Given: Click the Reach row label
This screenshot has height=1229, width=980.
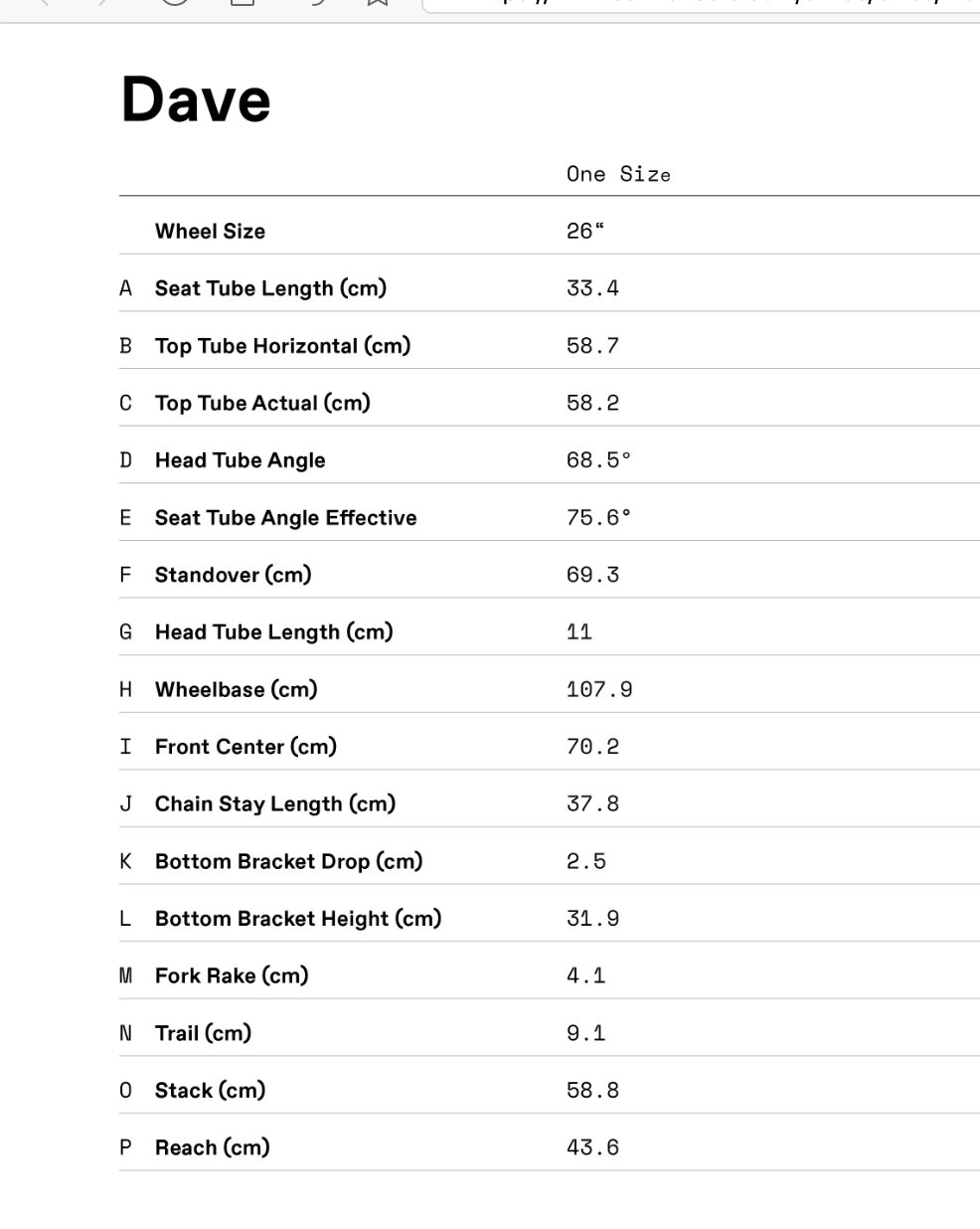Looking at the screenshot, I should 213,1147.
